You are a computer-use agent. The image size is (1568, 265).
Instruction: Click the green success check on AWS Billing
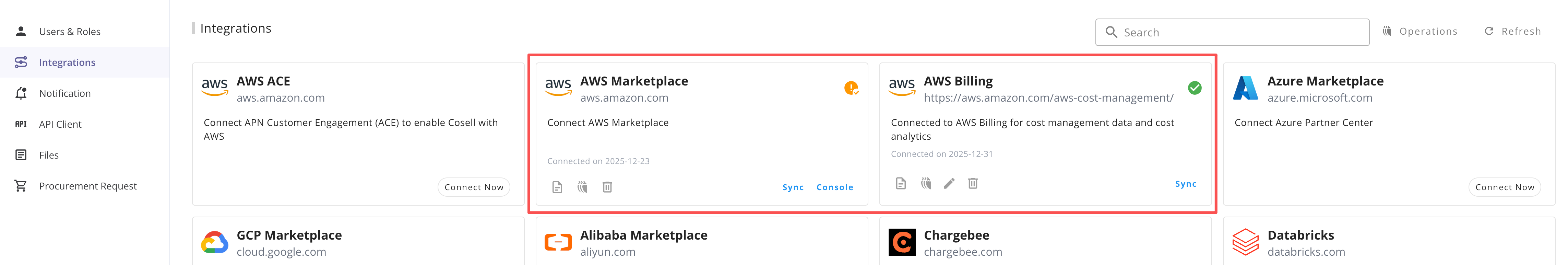(1194, 88)
